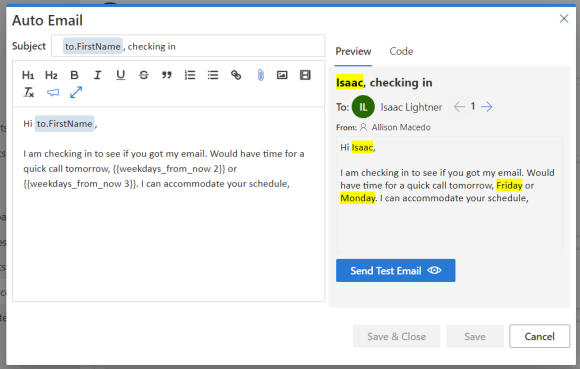This screenshot has height=369, width=580.
Task: Insert an image
Action: click(x=282, y=75)
